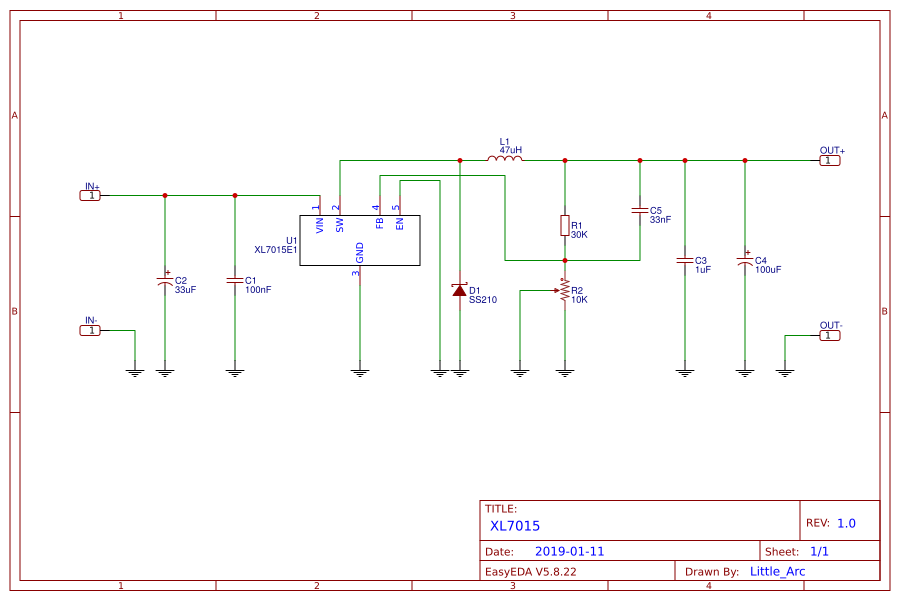Click the XL7015 title text

click(514, 525)
